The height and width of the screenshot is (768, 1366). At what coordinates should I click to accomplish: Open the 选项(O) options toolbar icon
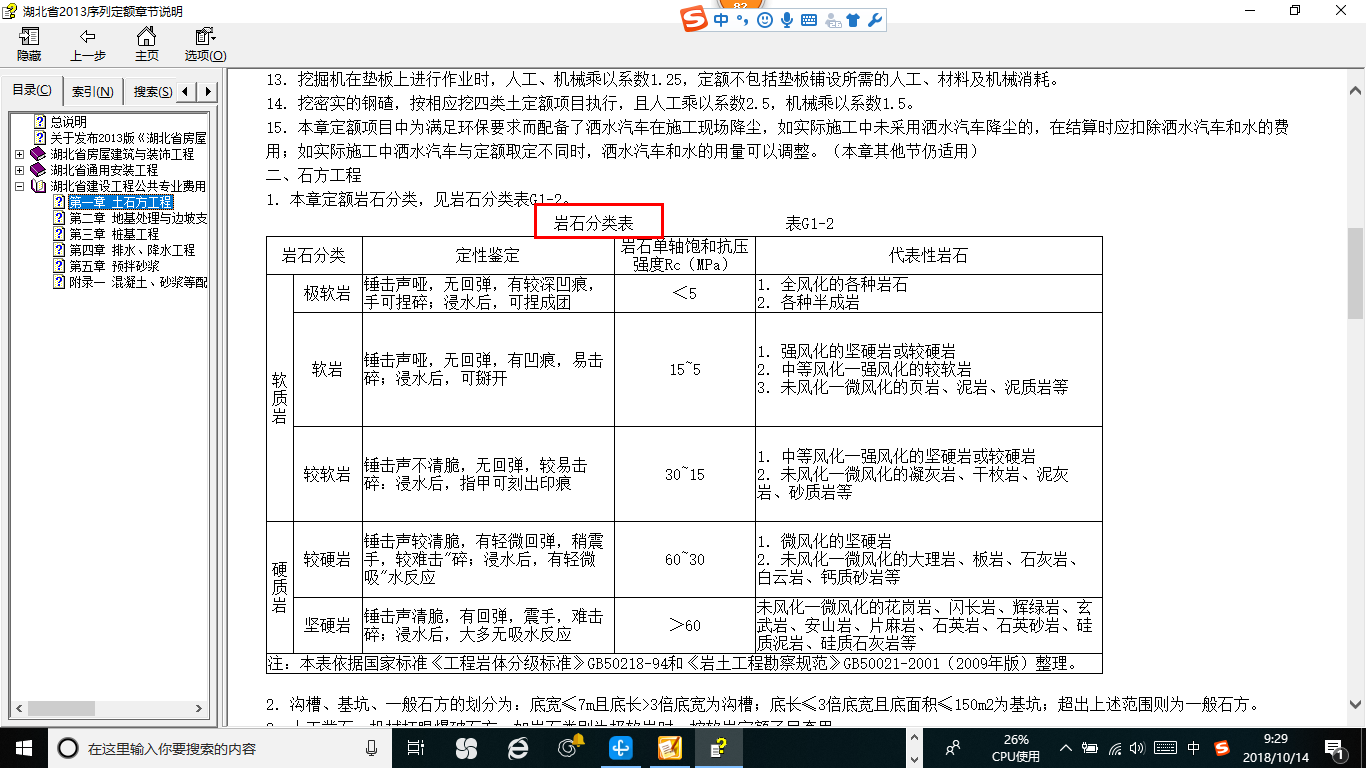coord(205,44)
